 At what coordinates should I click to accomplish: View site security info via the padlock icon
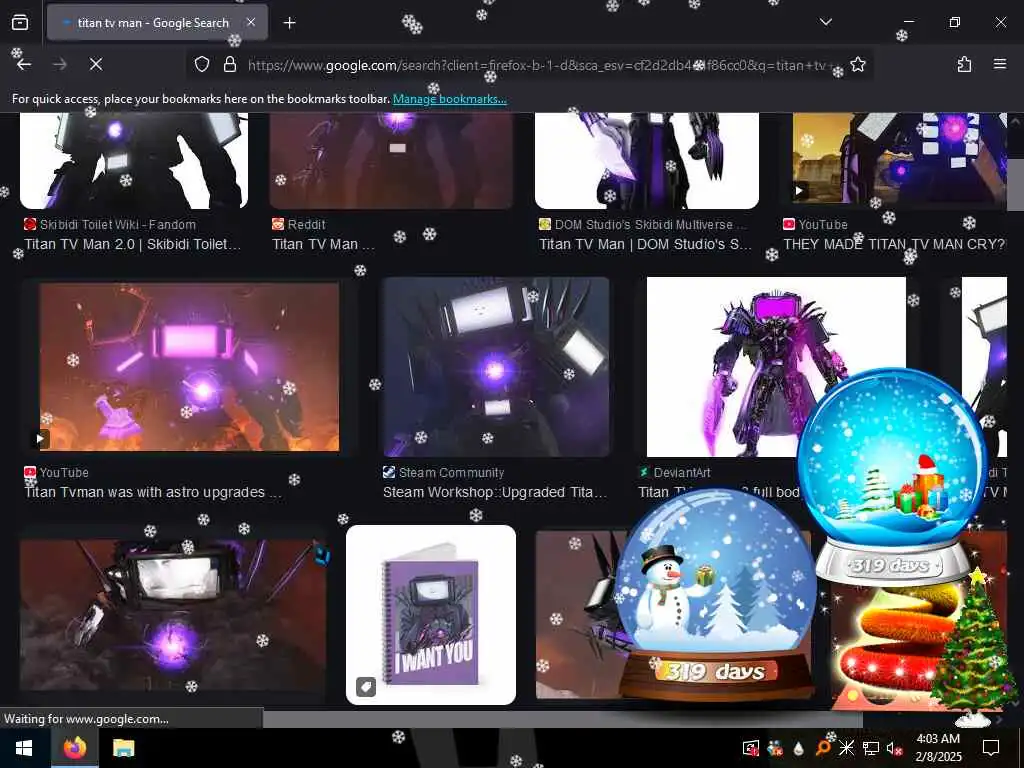(230, 64)
